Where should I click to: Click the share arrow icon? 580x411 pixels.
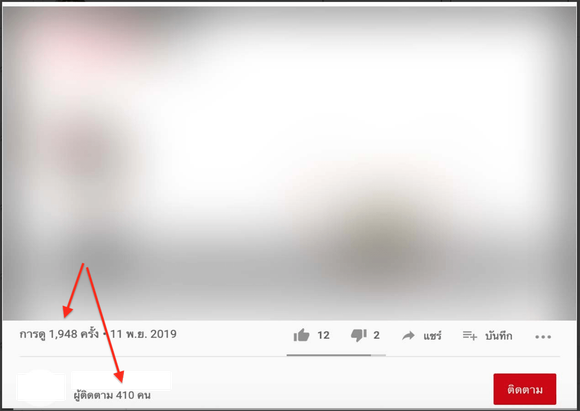(x=408, y=336)
